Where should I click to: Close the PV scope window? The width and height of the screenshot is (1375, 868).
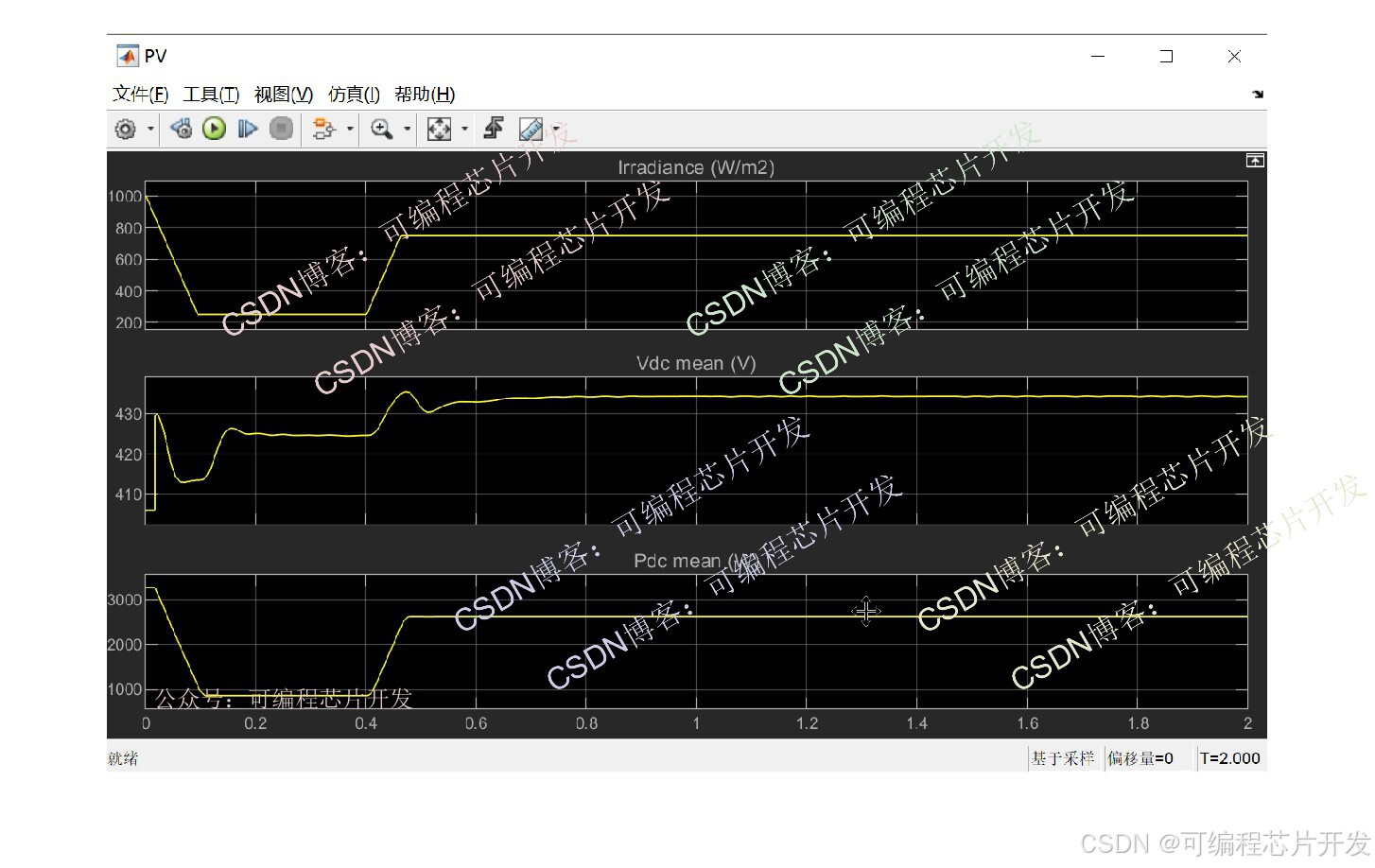pos(1234,56)
